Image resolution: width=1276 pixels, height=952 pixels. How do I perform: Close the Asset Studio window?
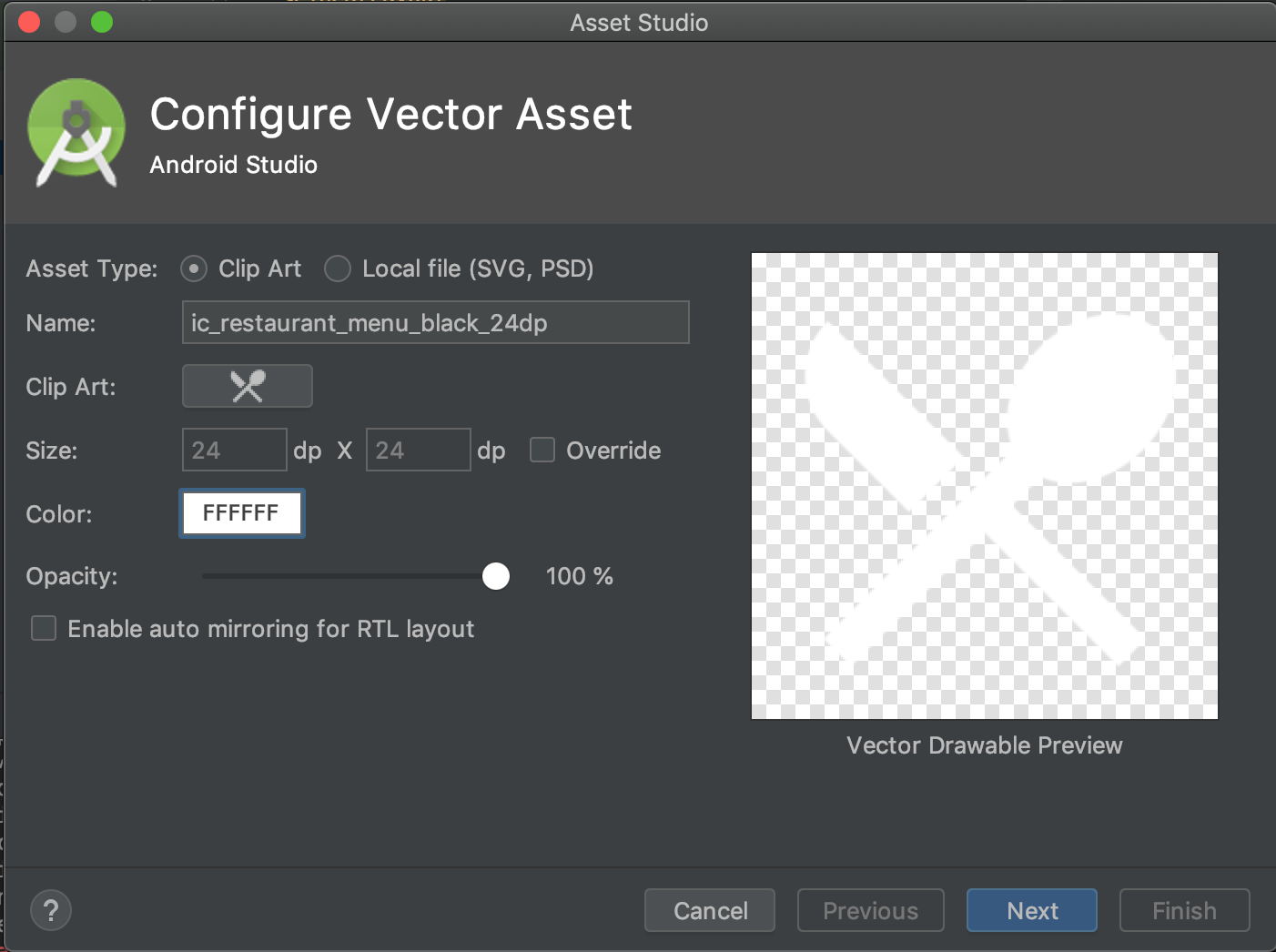click(x=29, y=22)
